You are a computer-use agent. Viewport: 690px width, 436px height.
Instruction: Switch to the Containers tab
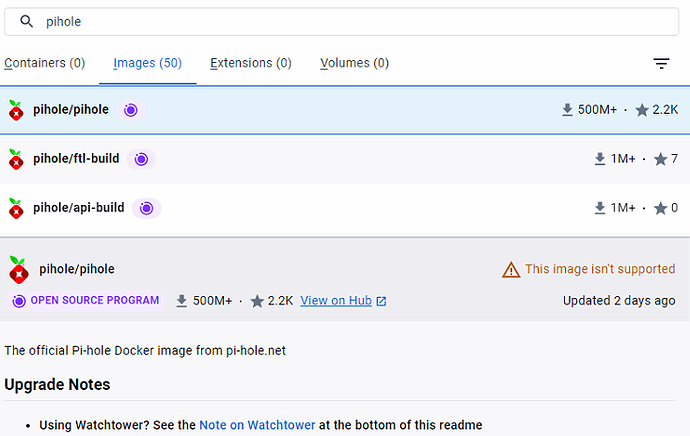44,63
